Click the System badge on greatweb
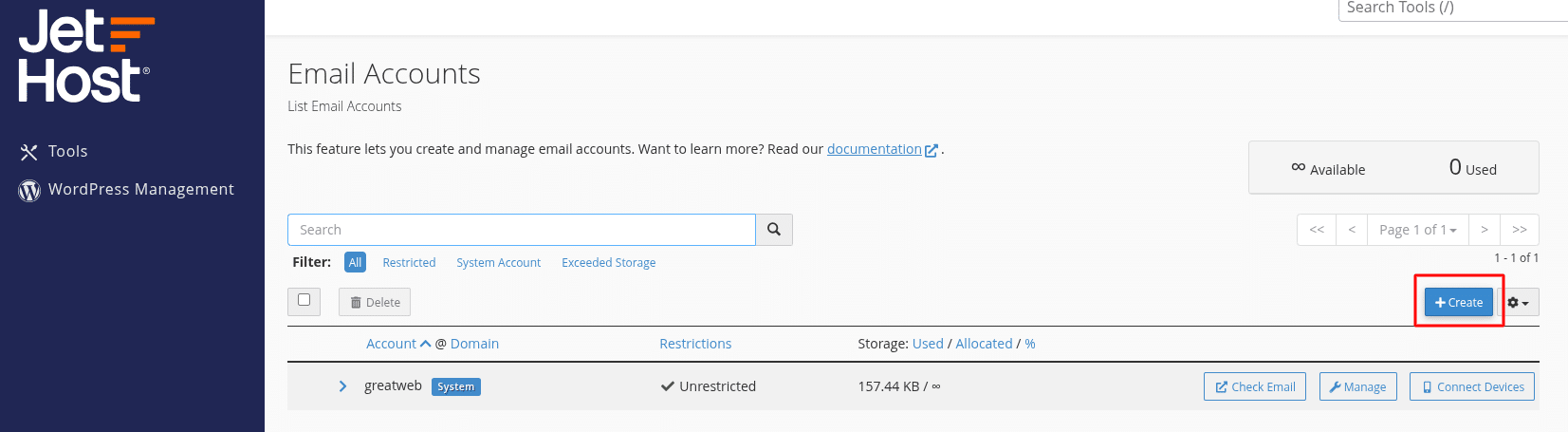Viewport: 1568px width, 432px height. click(456, 386)
